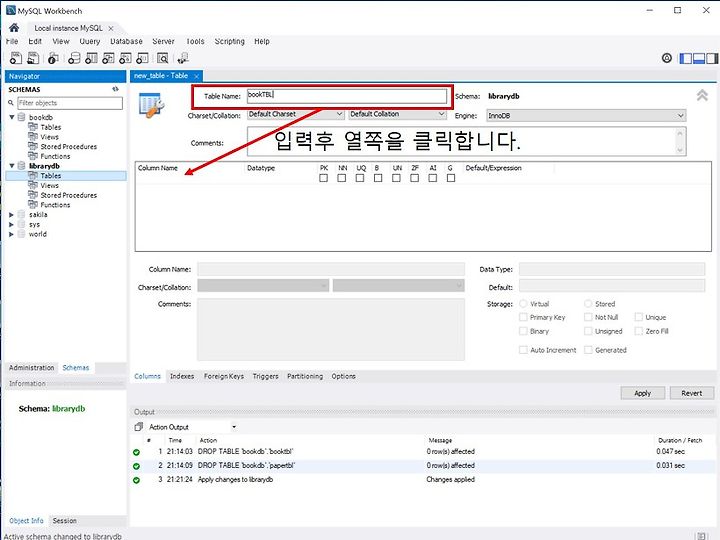Check the UQ checkbox in column grid
This screenshot has width=720, height=540.
(x=360, y=178)
